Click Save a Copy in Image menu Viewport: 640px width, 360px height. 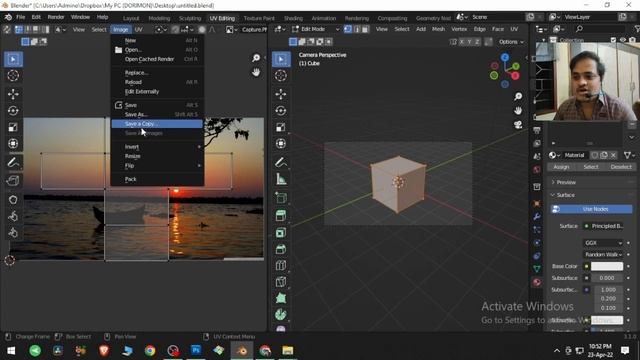[x=157, y=124]
